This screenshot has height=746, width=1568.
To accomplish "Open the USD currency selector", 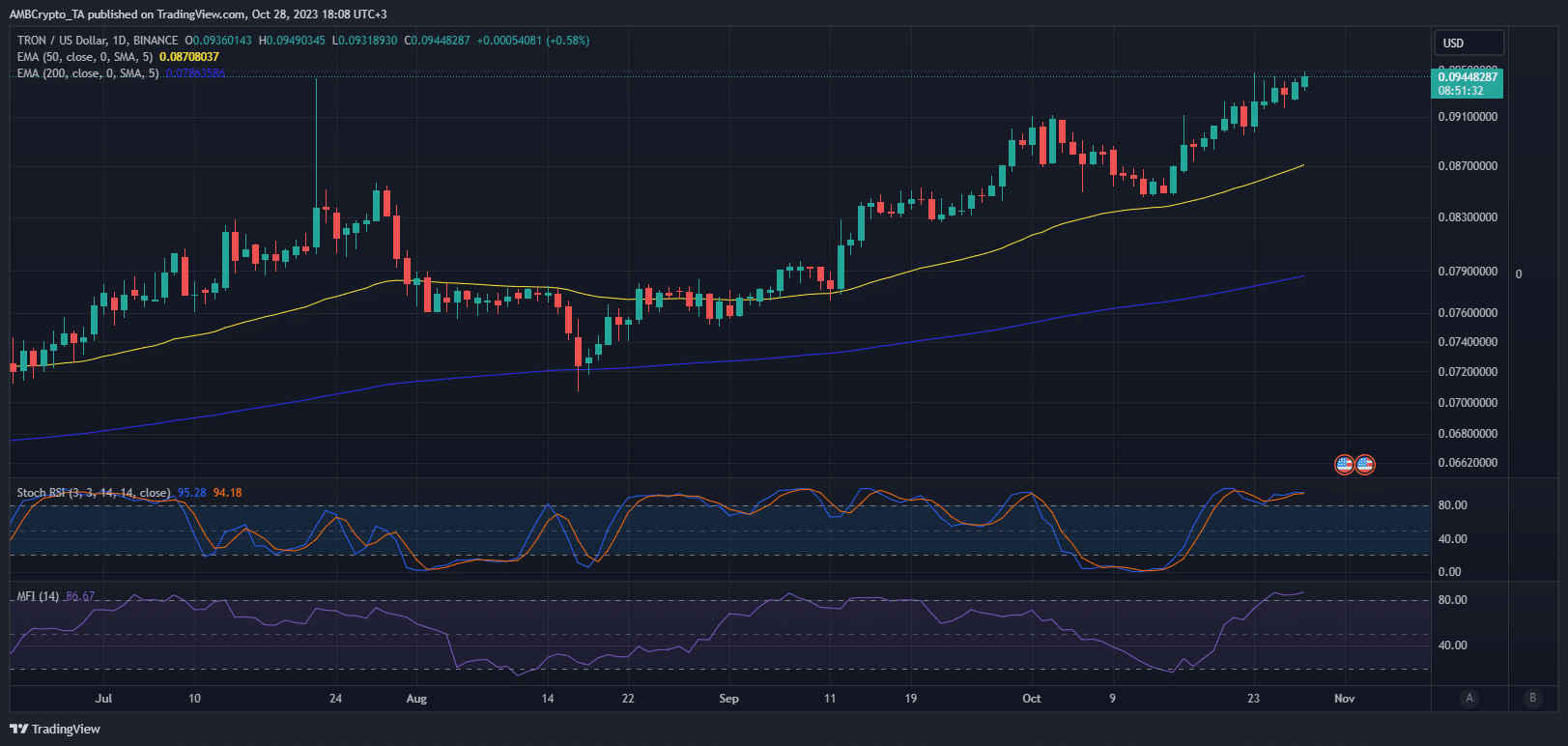I will click(1468, 43).
